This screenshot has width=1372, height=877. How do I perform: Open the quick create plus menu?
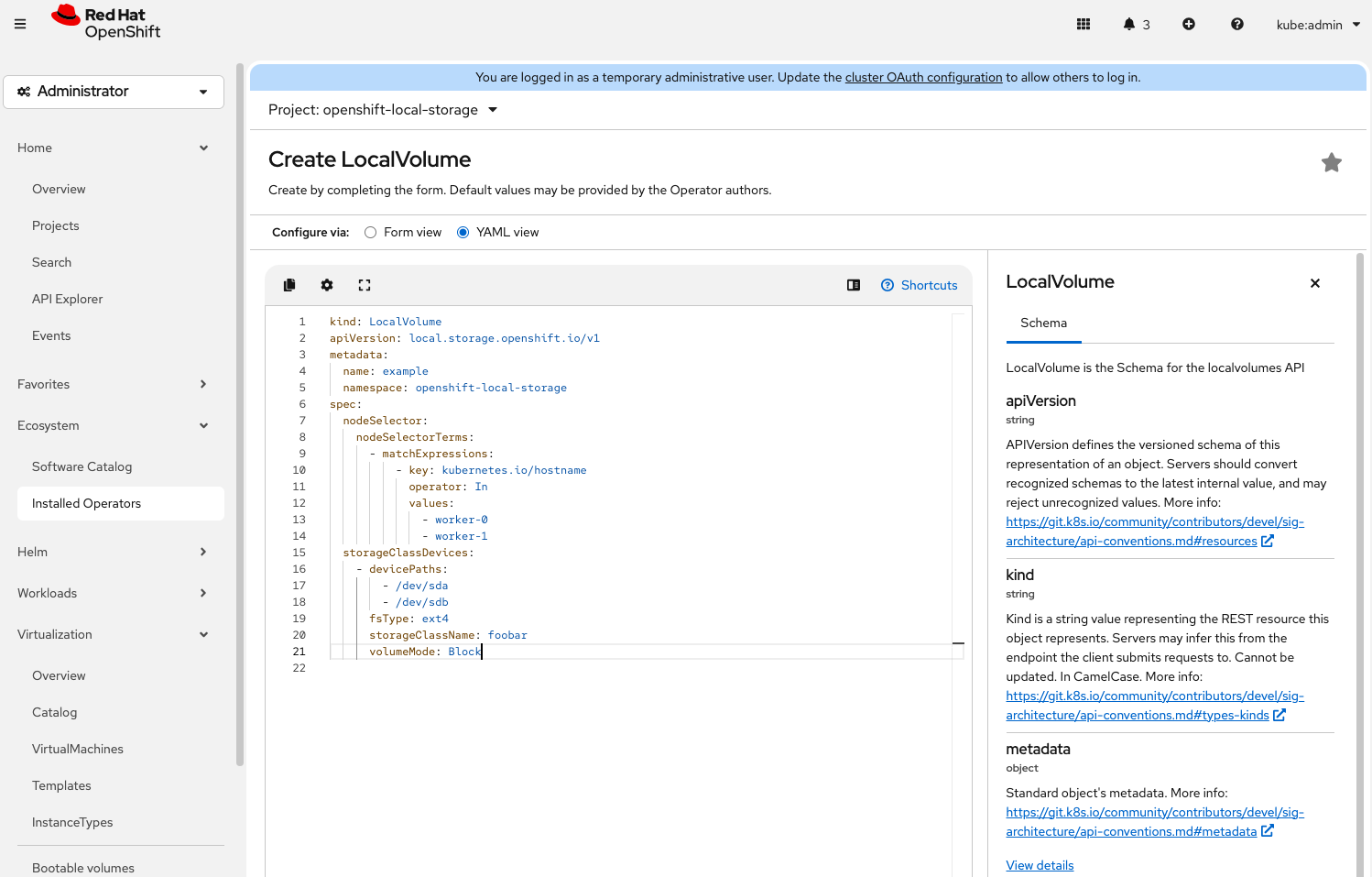click(x=1188, y=24)
